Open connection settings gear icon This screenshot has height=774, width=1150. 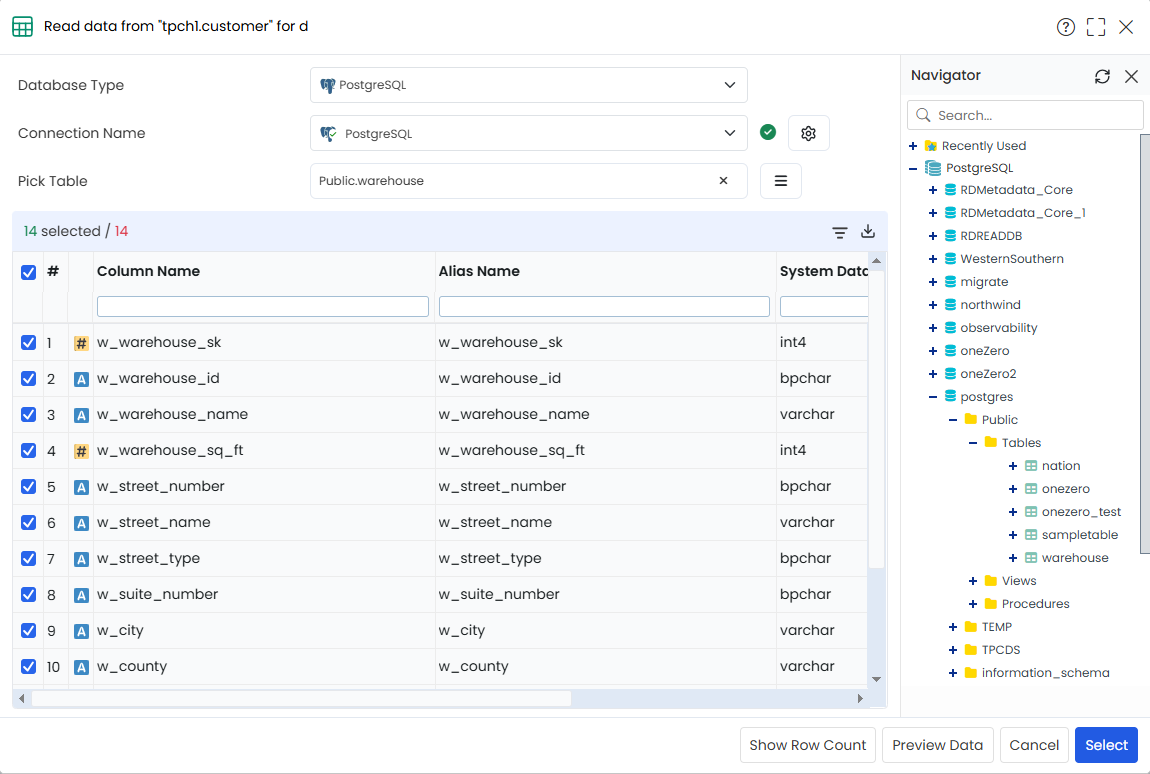808,134
